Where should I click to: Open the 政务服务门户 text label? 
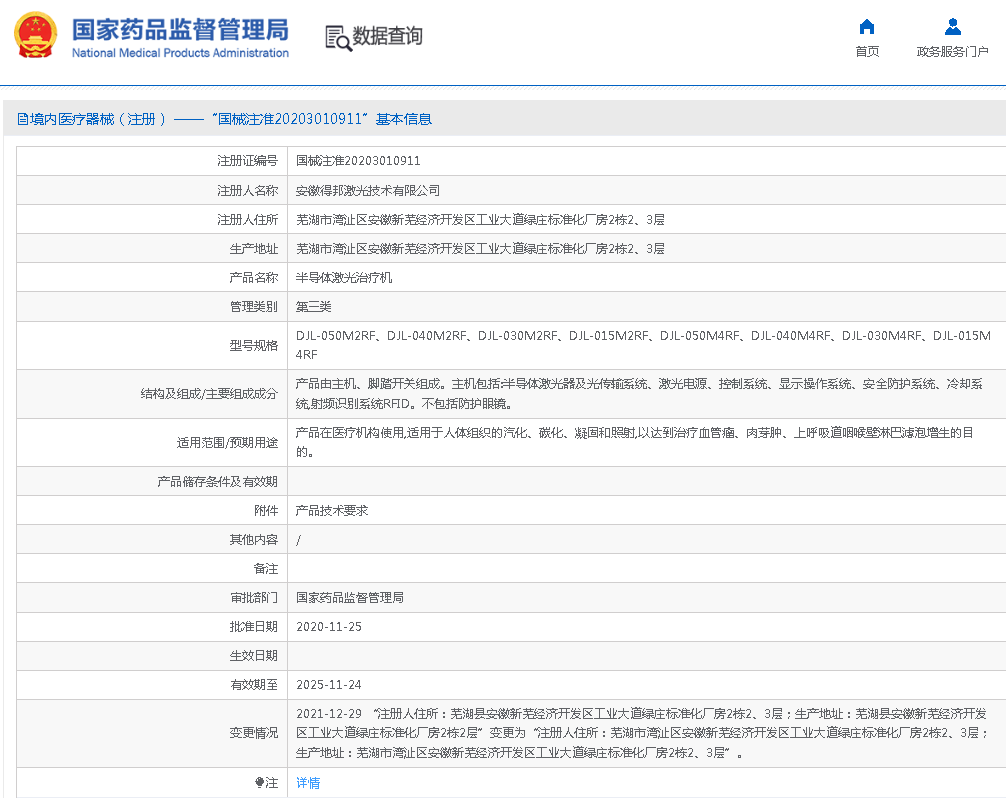(x=952, y=52)
